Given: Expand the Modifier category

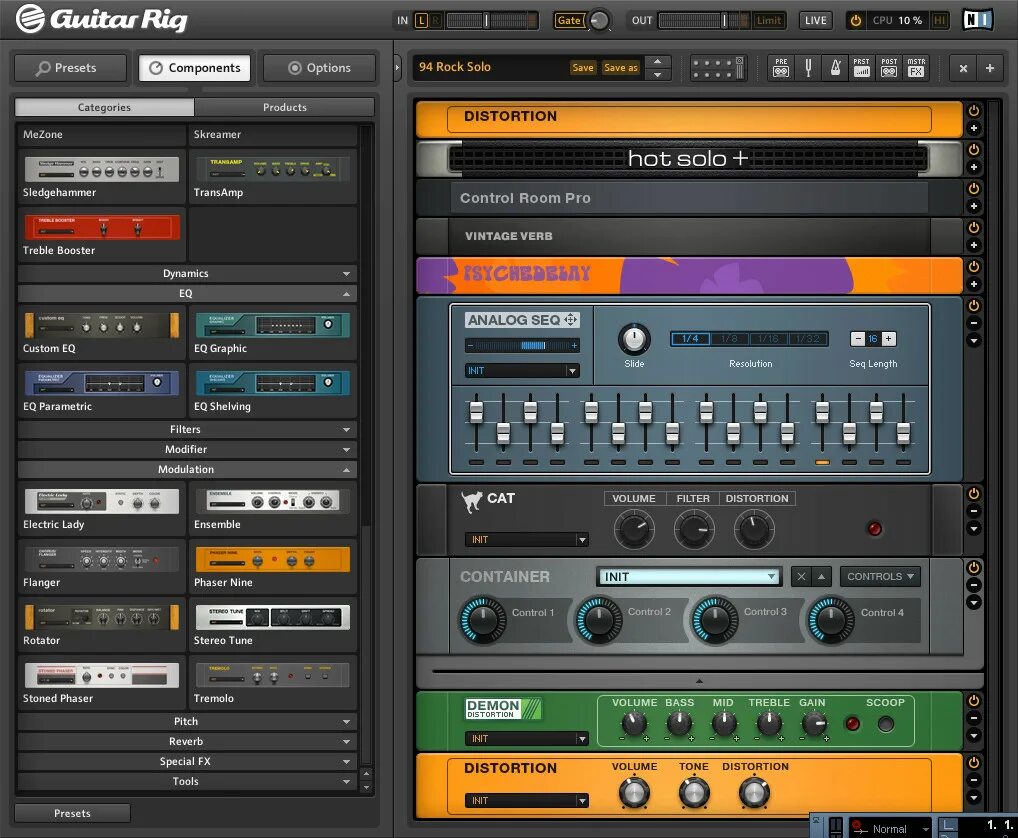Looking at the screenshot, I should pyautogui.click(x=187, y=449).
